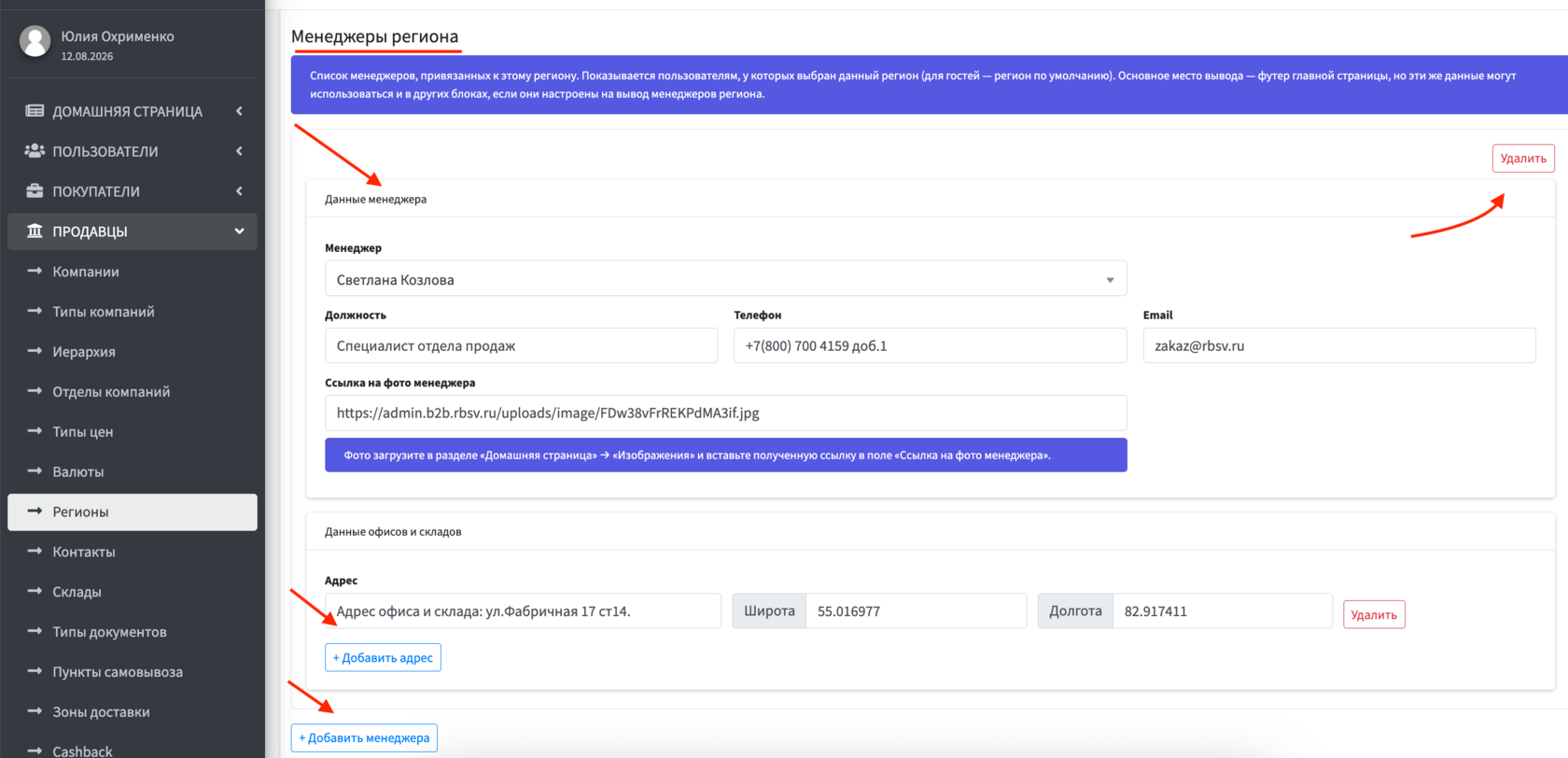
Task: Collapse the Продавцы section chevron
Action: 239,231
